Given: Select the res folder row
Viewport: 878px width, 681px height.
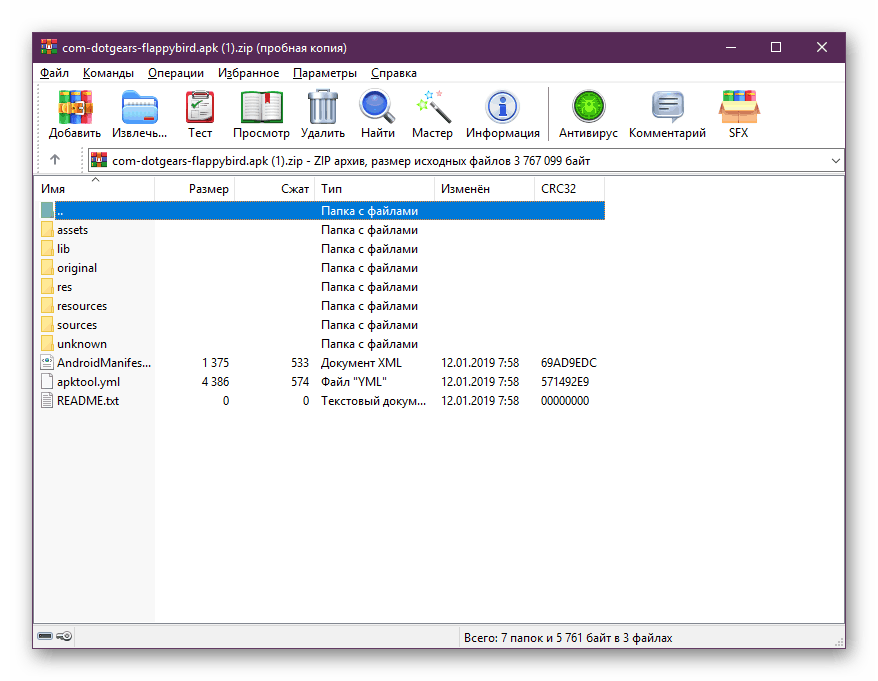Looking at the screenshot, I should pos(323,287).
